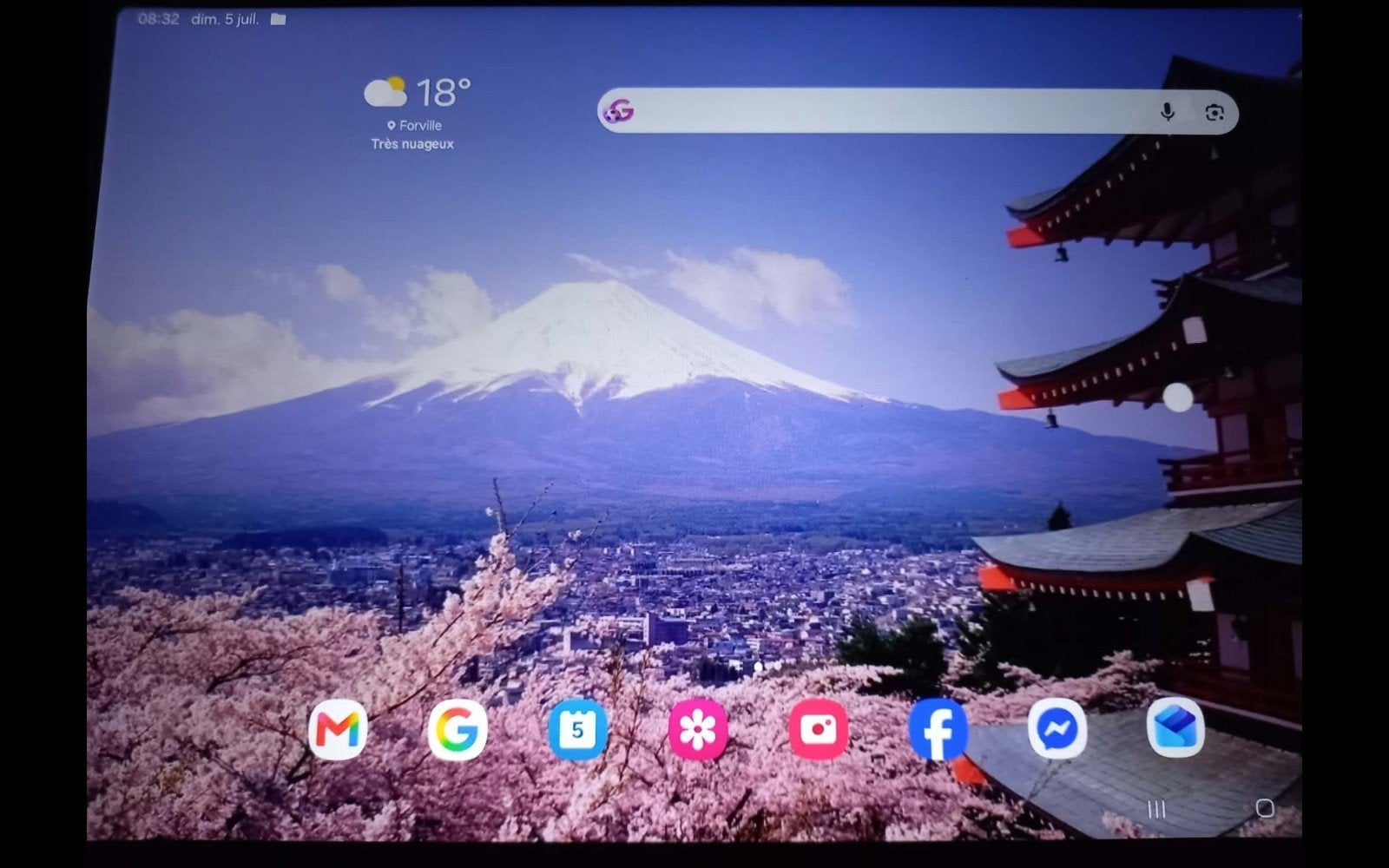This screenshot has height=868, width=1389.
Task: Open the Gallery flower app
Action: pyautogui.click(x=698, y=729)
